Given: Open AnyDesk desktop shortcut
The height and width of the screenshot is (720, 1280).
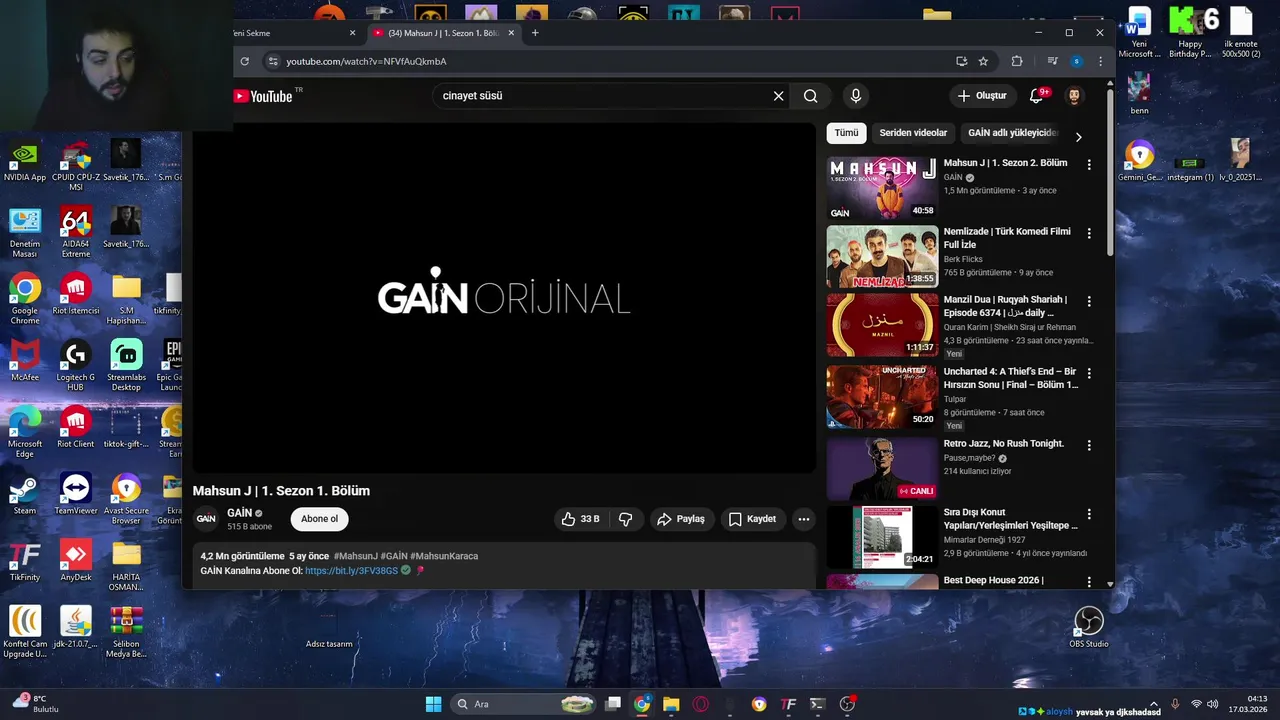Looking at the screenshot, I should (75, 562).
